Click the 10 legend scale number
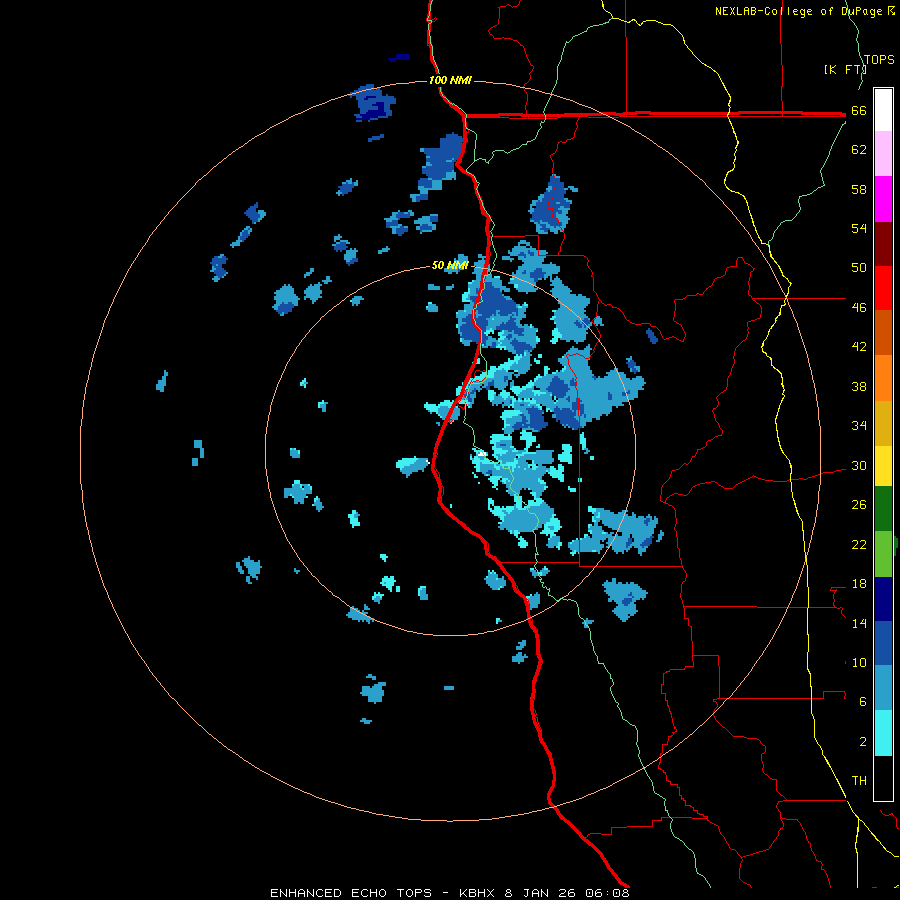 tap(859, 662)
